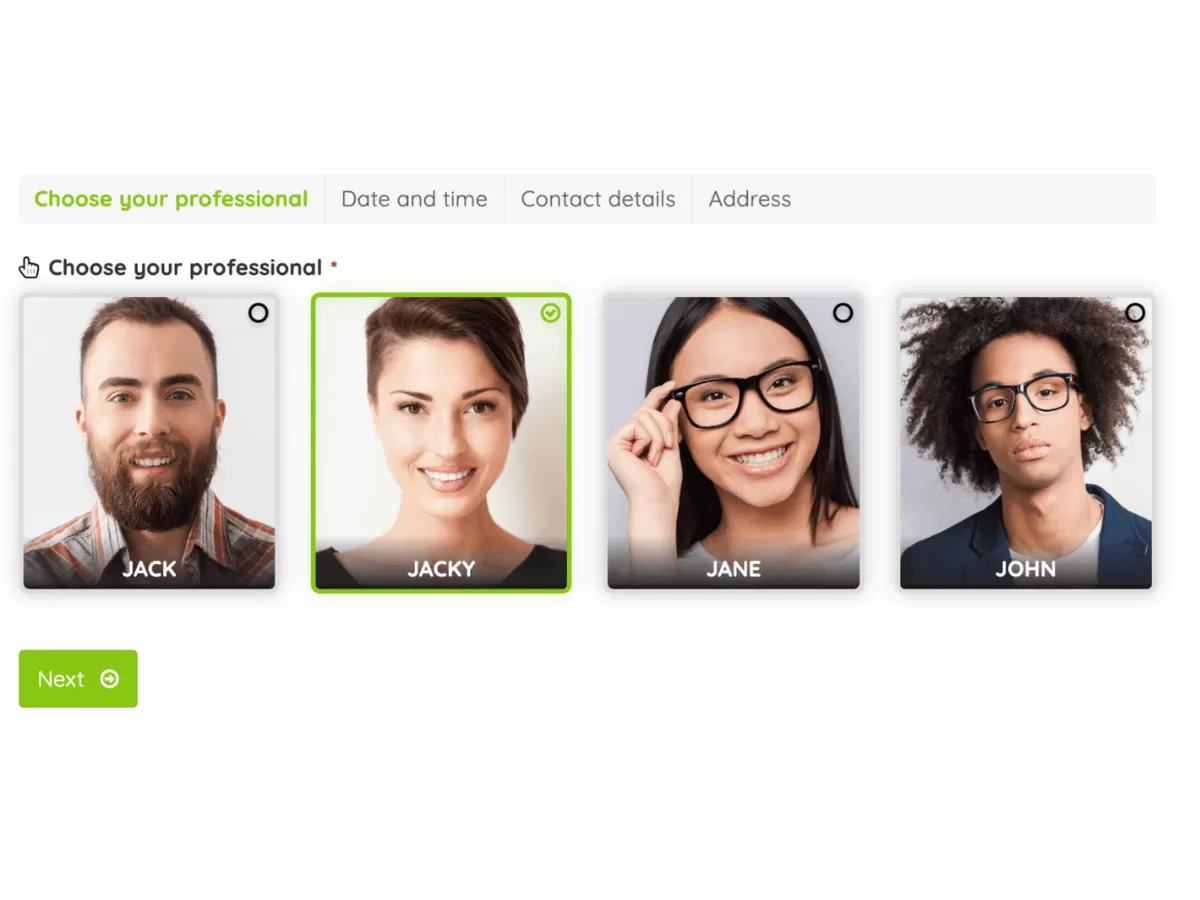The height and width of the screenshot is (900, 1200).
Task: Pick John's curly-haired portrait photo
Action: 1026,442
